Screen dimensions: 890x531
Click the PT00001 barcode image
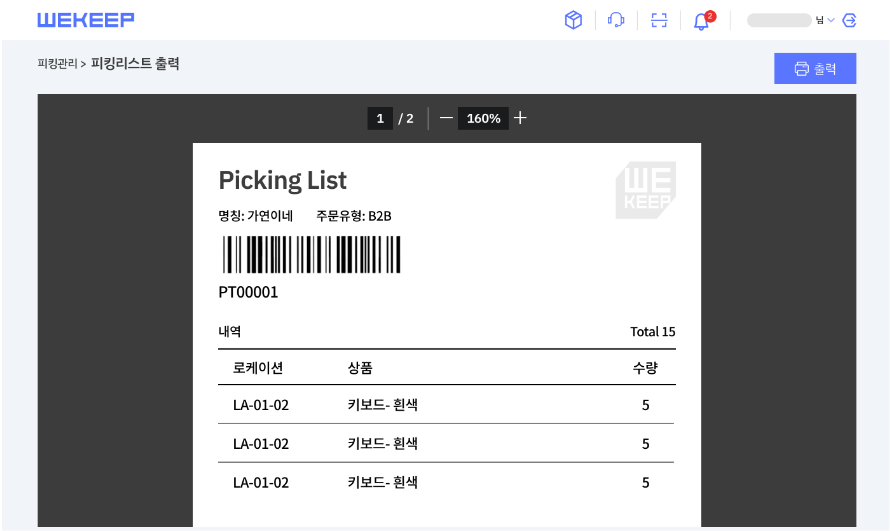click(312, 255)
